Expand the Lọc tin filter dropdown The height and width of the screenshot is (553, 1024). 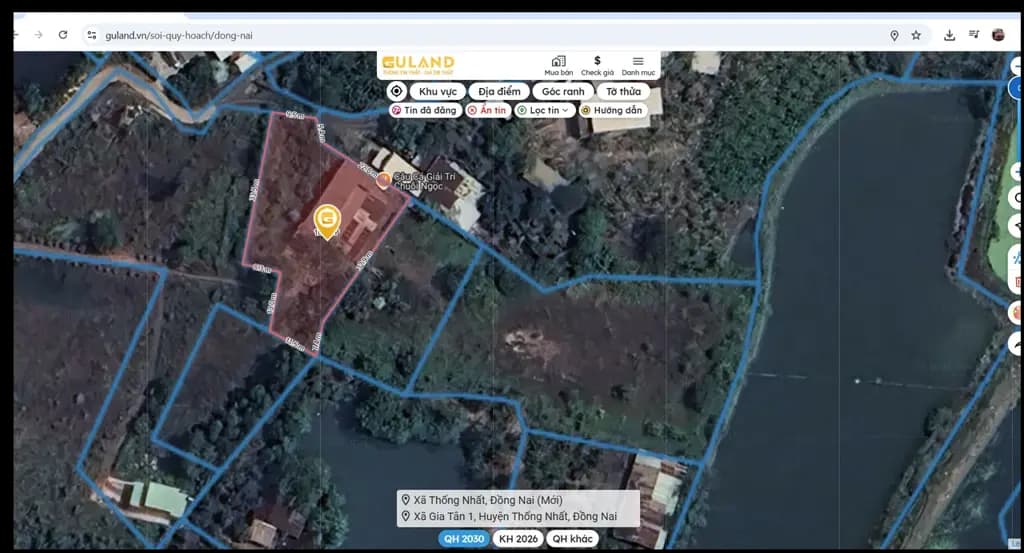tap(545, 110)
